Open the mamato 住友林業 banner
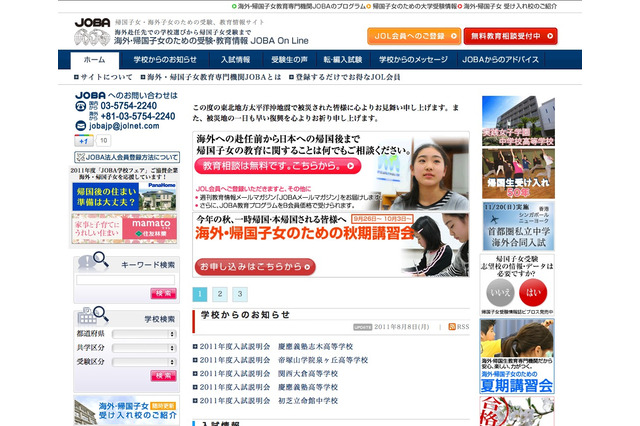640x426 pixels. [124, 229]
